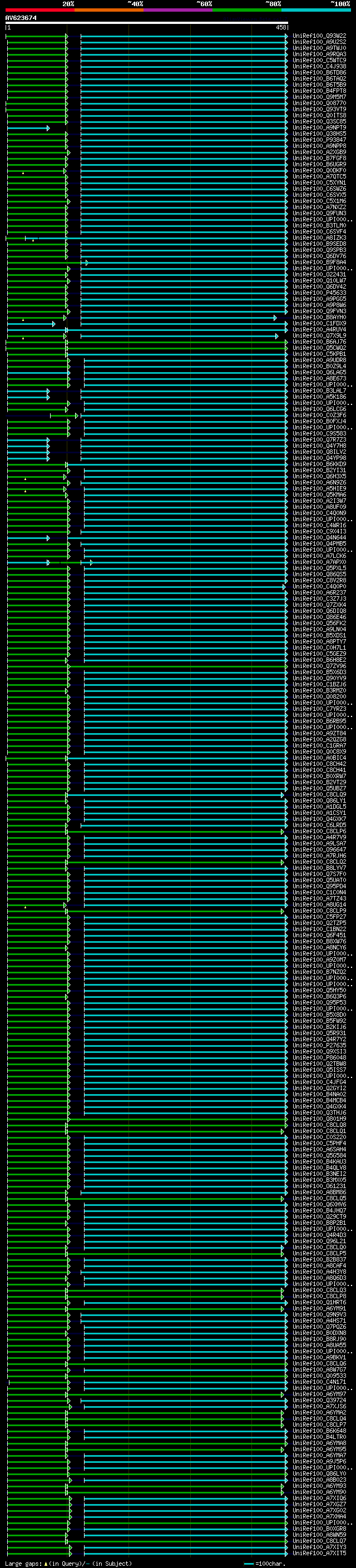This screenshot has height=1568, width=356.
Task: Select the UniRef100_Q5CWQ2 label
Action: pos(319,348)
